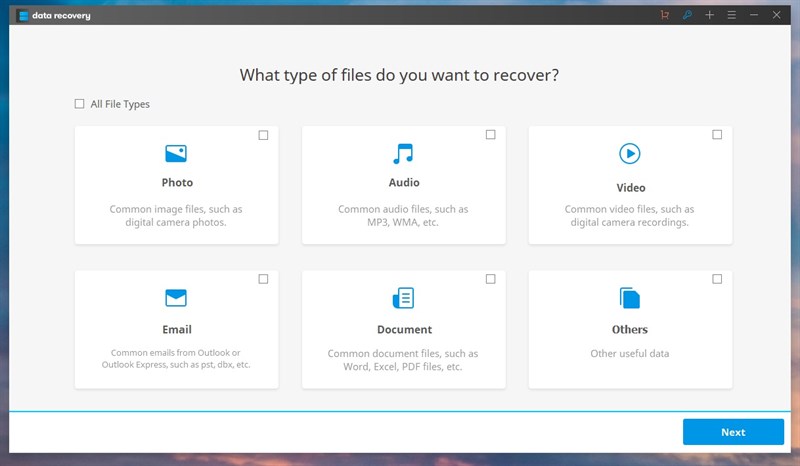Click the plus icon in title bar

(x=709, y=15)
